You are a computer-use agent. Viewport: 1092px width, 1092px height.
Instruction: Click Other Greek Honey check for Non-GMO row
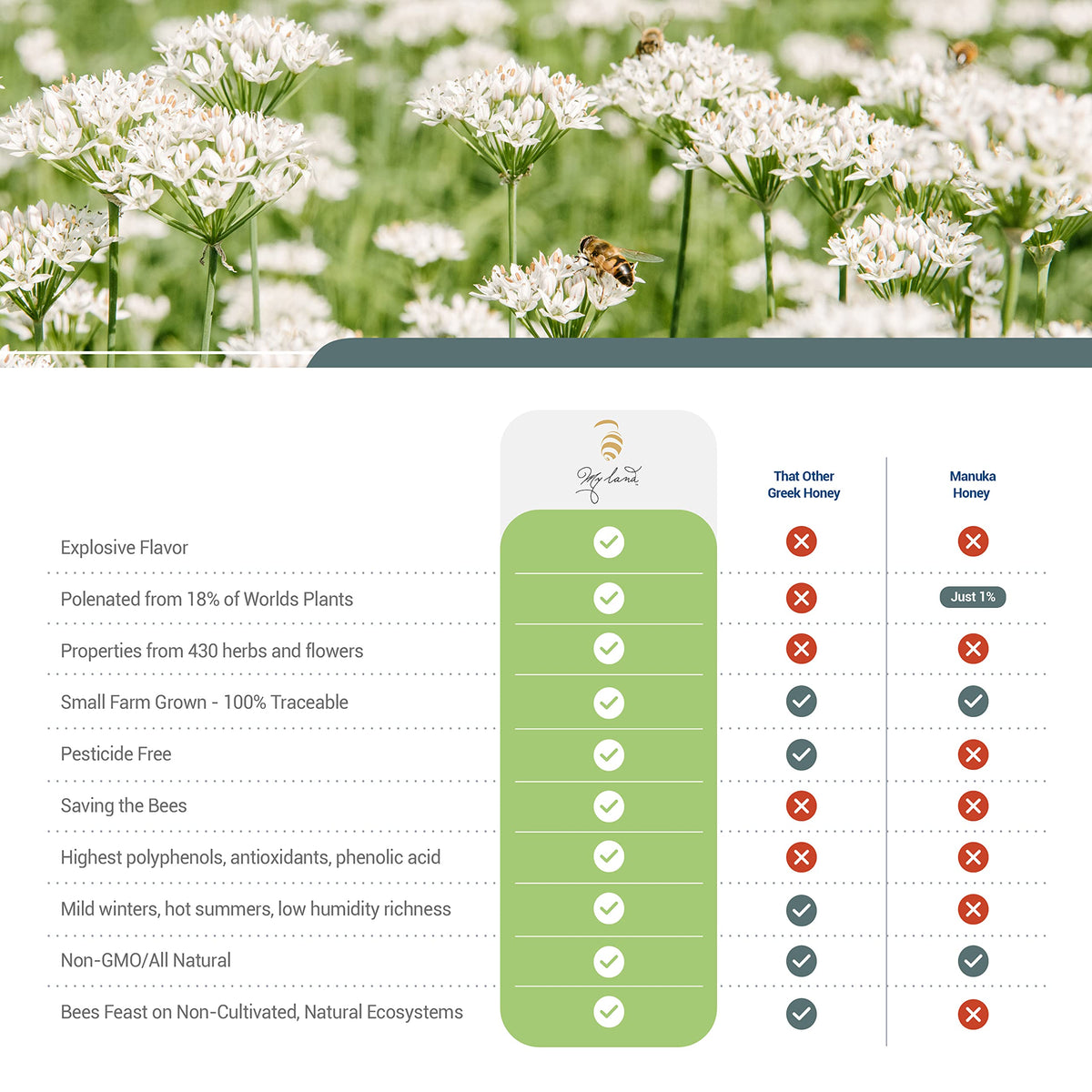[x=801, y=961]
